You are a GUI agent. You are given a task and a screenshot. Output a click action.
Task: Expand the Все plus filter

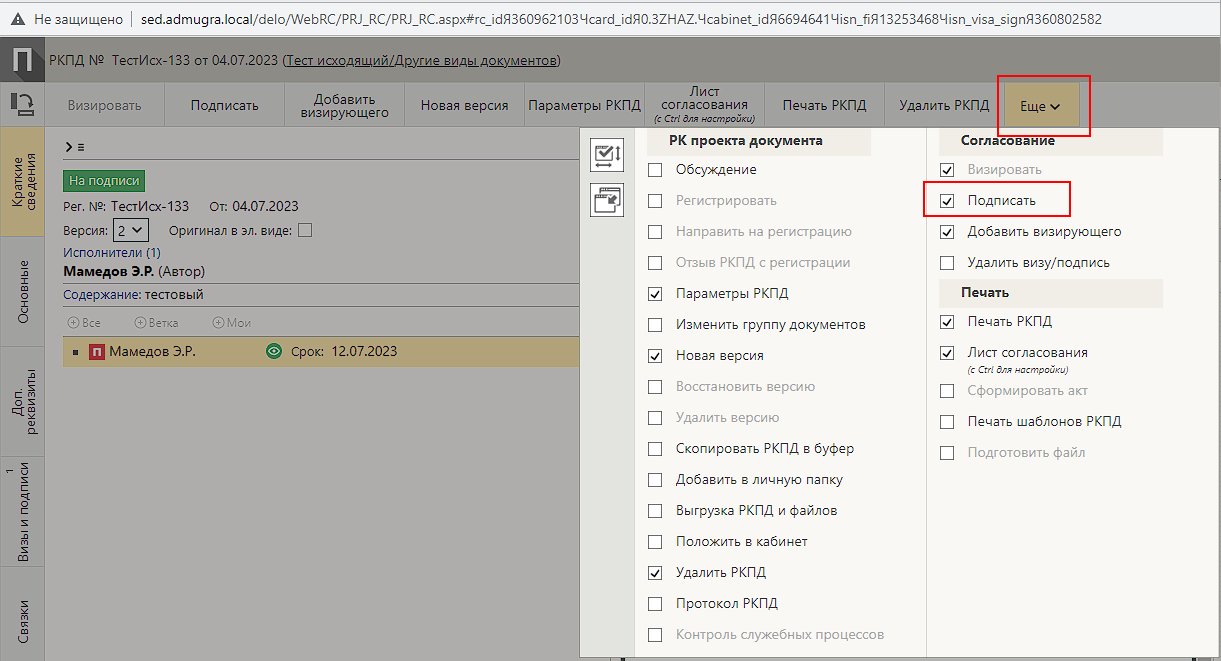(84, 323)
